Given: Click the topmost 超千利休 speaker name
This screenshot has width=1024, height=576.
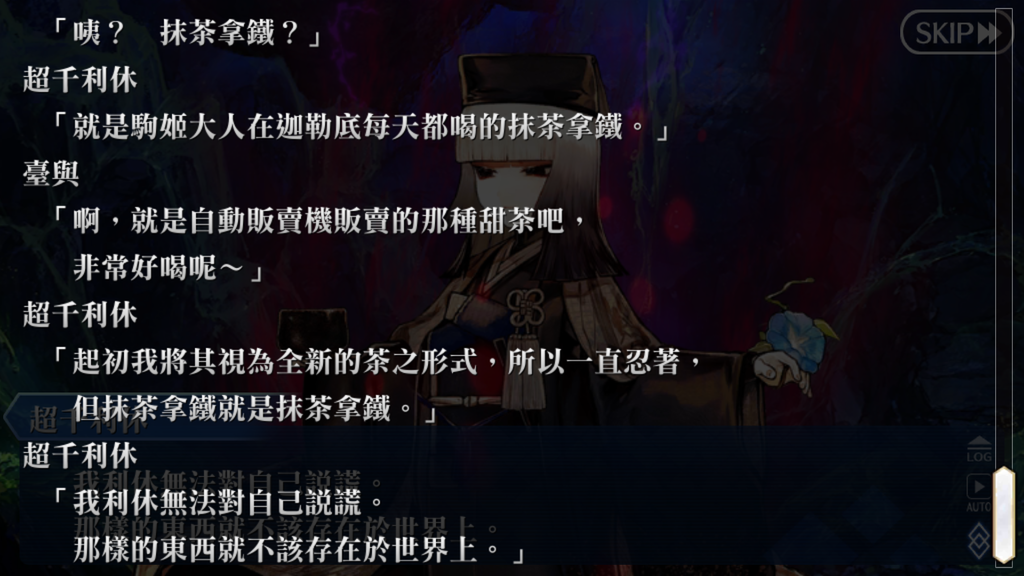Looking at the screenshot, I should 80,80.
